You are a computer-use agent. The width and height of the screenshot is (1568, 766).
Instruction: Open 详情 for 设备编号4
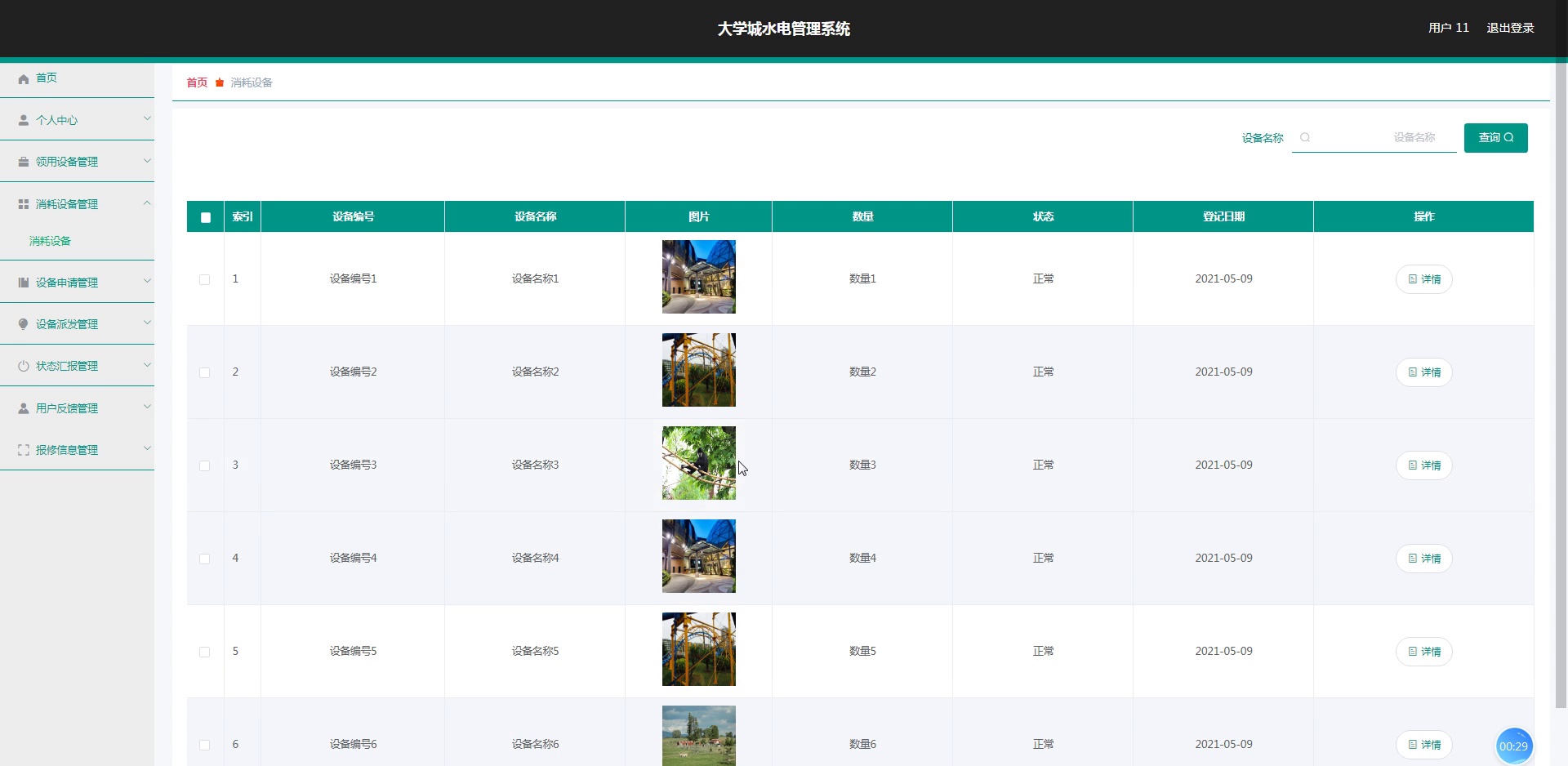[x=1423, y=559]
